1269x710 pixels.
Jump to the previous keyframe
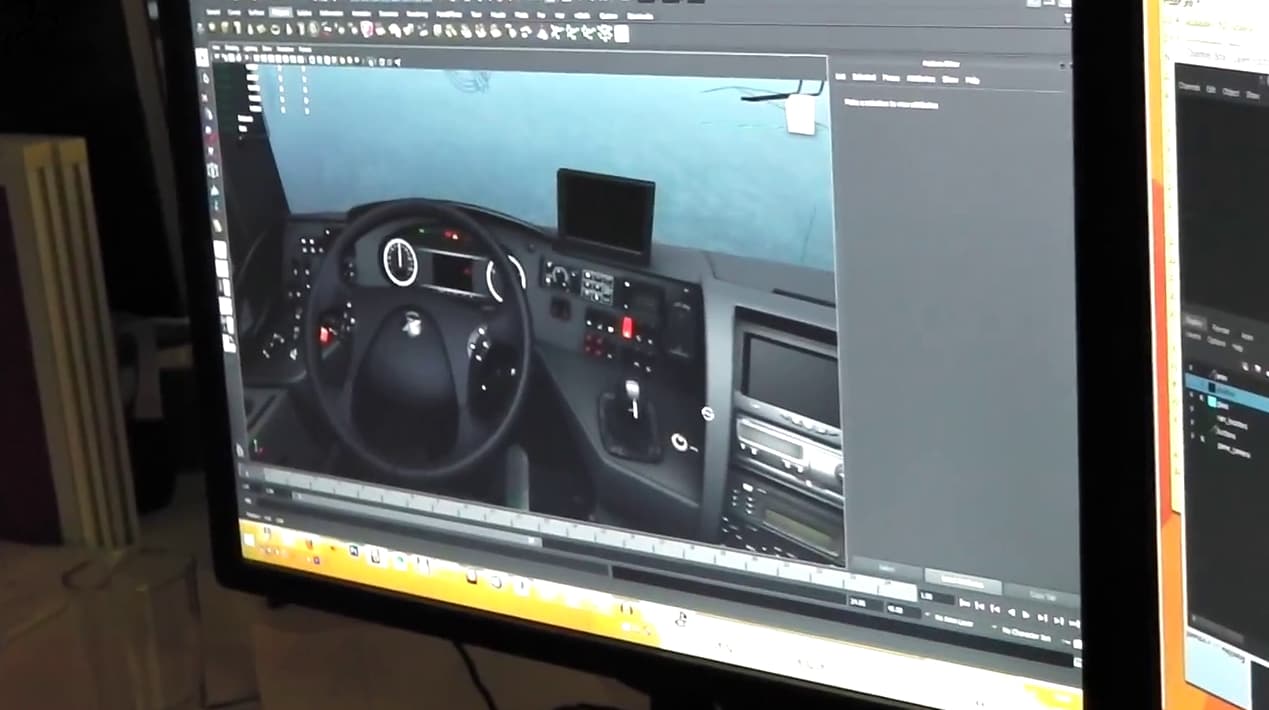[995, 608]
